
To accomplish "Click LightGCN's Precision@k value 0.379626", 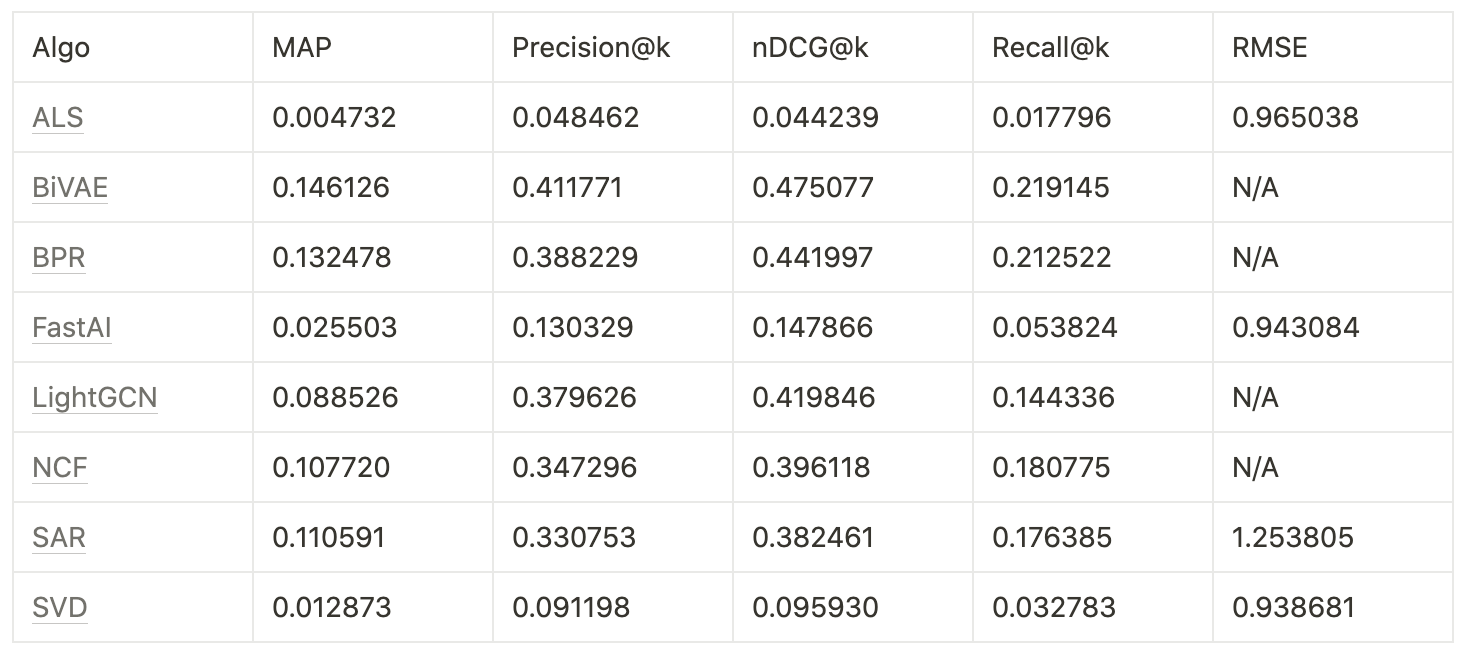I will pos(574,398).
